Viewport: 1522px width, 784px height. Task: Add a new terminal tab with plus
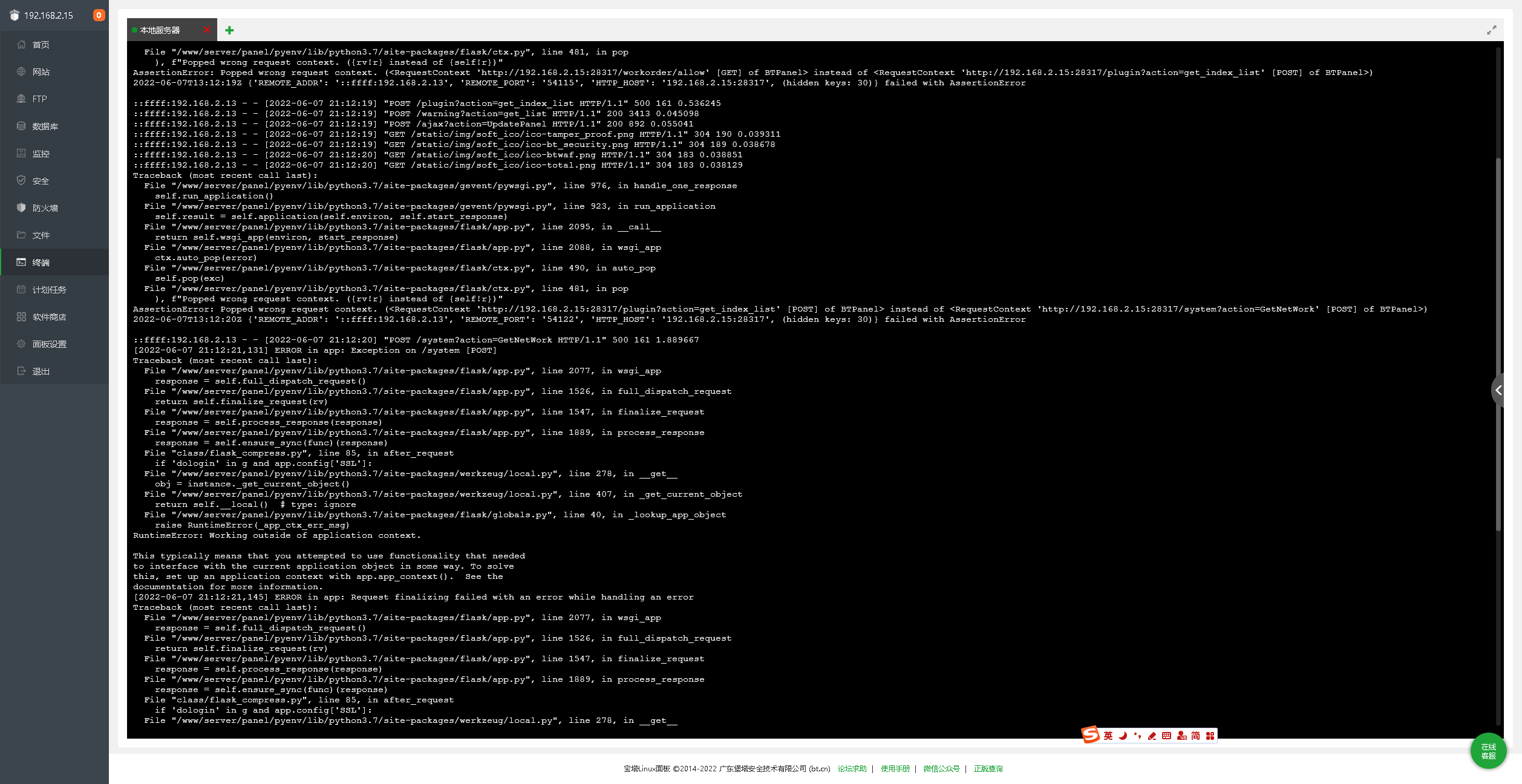(229, 30)
